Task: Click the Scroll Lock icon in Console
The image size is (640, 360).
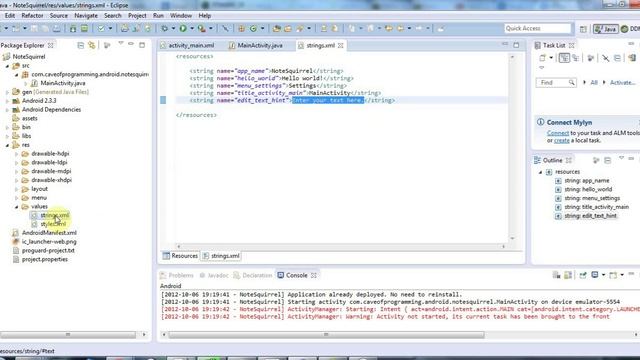Action: (568, 275)
